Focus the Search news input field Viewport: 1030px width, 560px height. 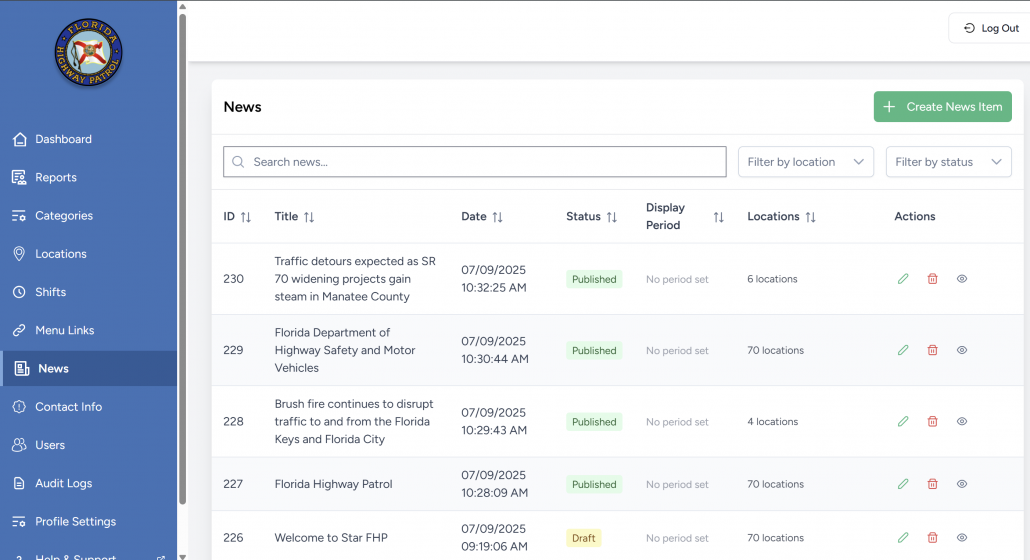point(475,162)
